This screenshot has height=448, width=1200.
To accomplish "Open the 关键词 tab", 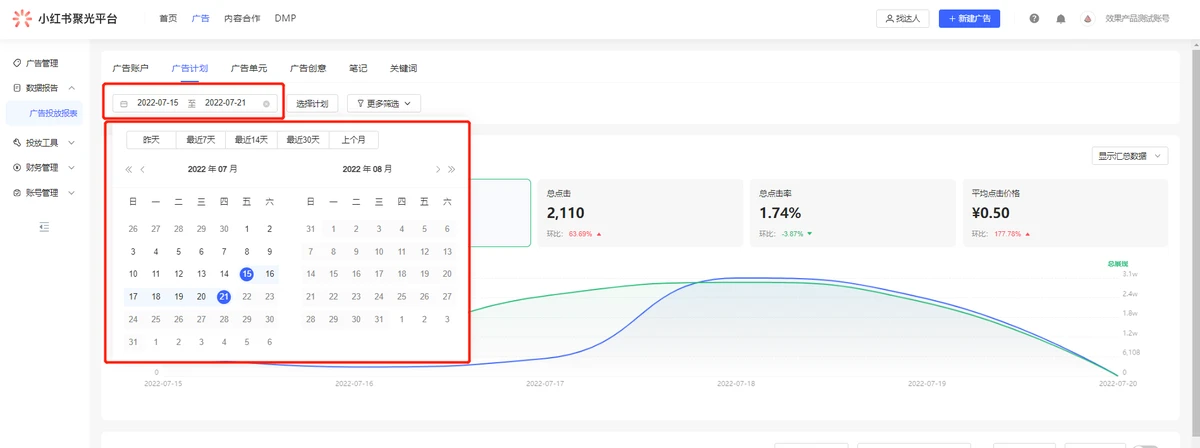I will (x=403, y=68).
